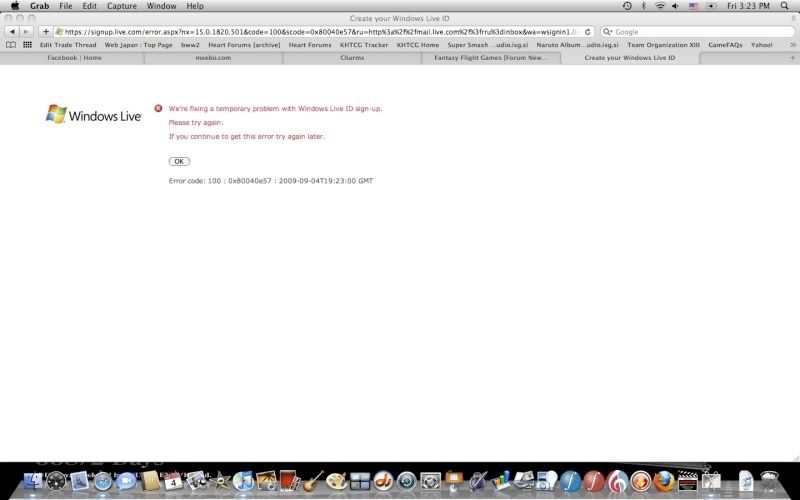
Task: Click into the Google search field
Action: 695,32
